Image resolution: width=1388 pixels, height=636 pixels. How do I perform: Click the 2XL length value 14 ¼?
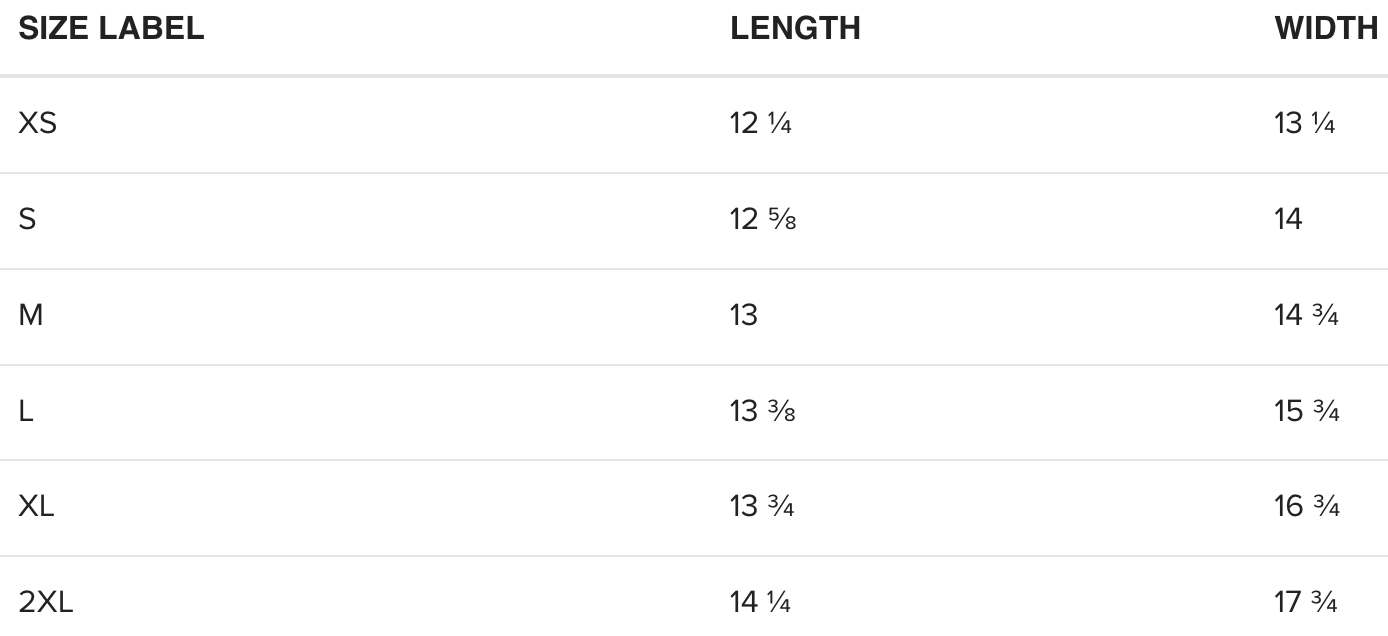[761, 603]
